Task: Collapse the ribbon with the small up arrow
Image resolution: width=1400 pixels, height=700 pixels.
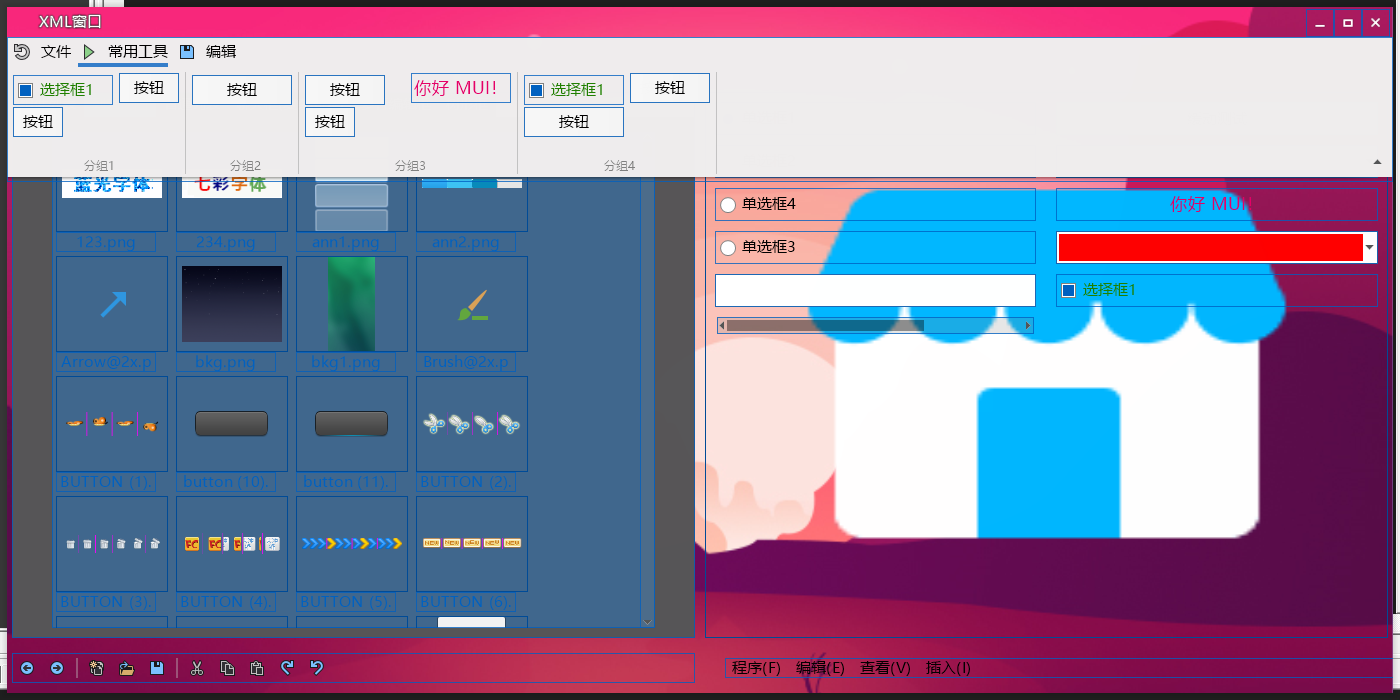Action: tap(1377, 161)
